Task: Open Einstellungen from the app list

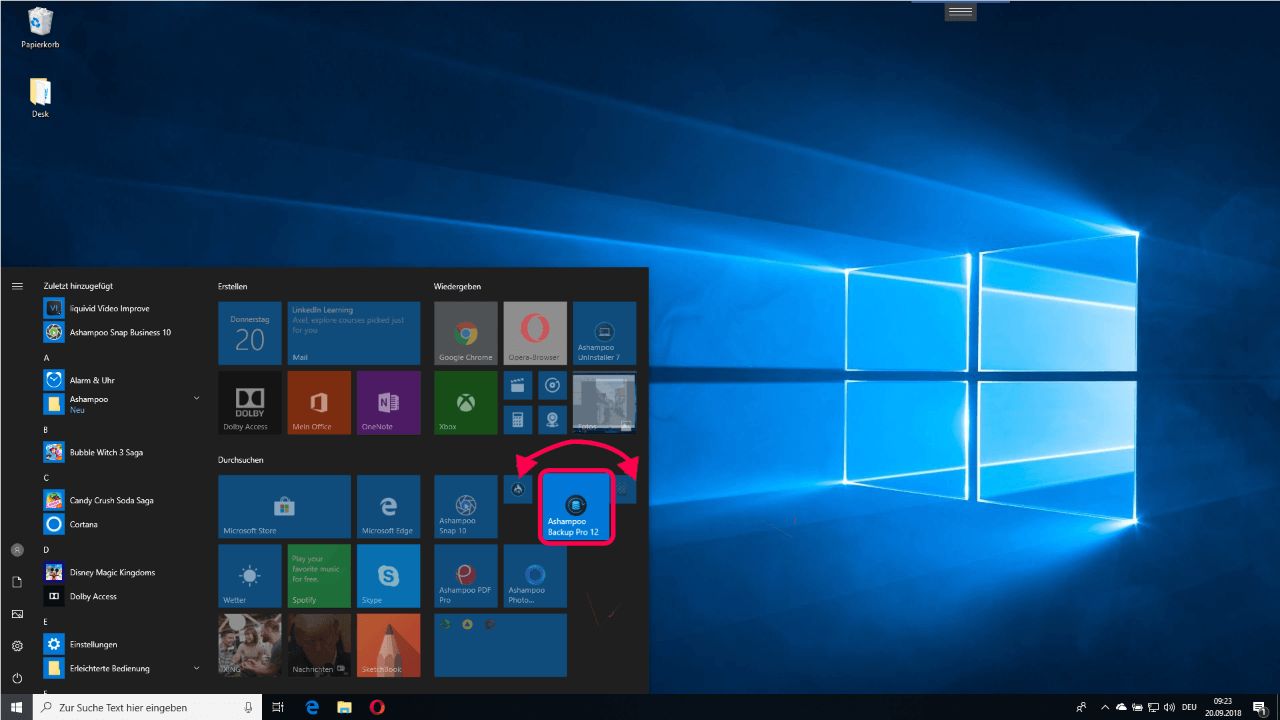Action: [x=123, y=644]
